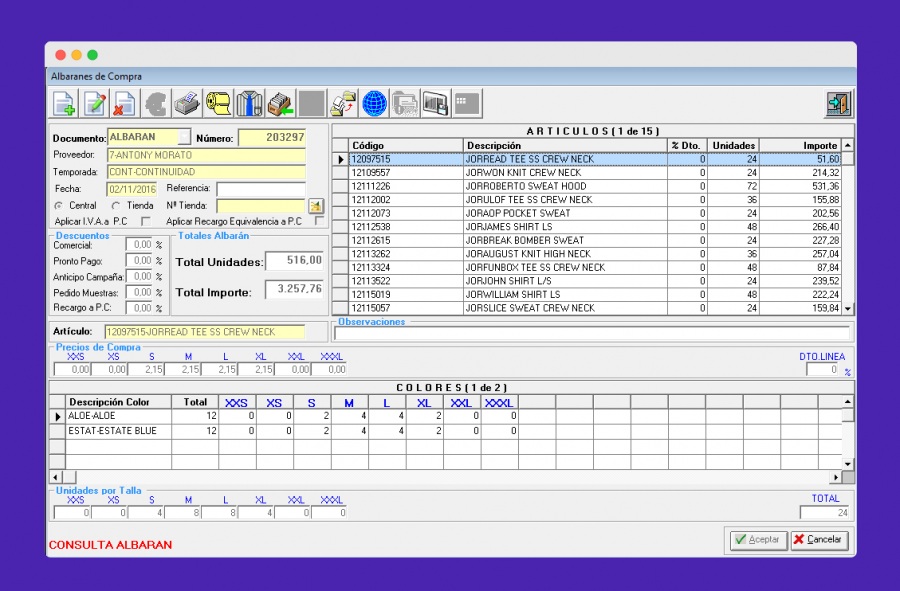Click the Número field showing 203297

[x=272, y=137]
